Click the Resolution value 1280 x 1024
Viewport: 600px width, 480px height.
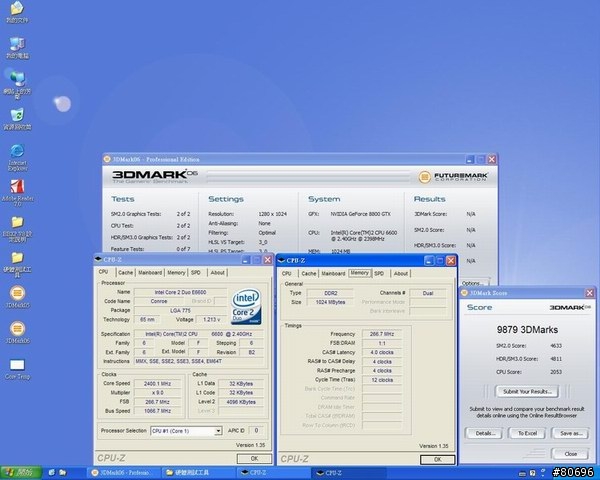coord(272,214)
